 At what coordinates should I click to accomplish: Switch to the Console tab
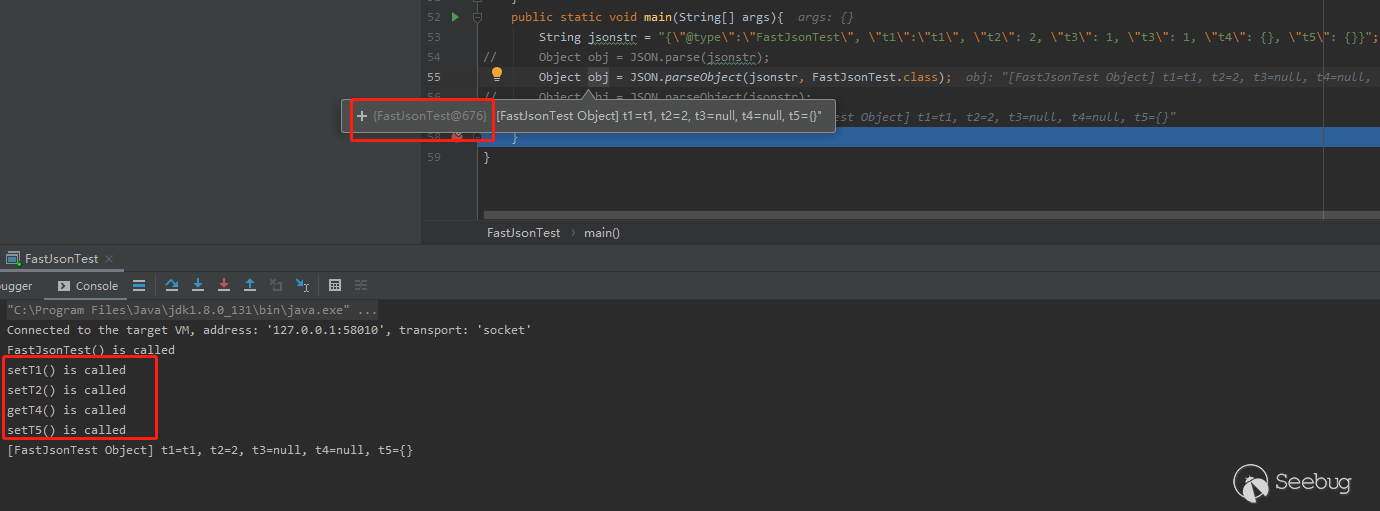(88, 286)
